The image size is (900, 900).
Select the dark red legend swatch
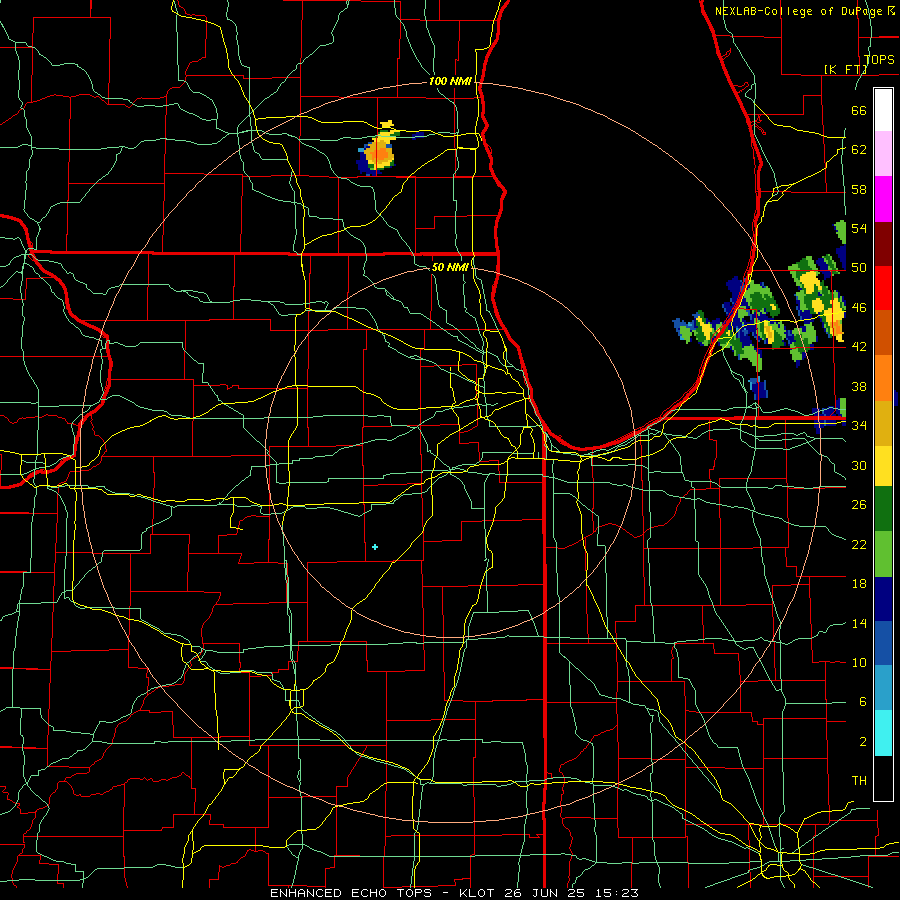(883, 243)
